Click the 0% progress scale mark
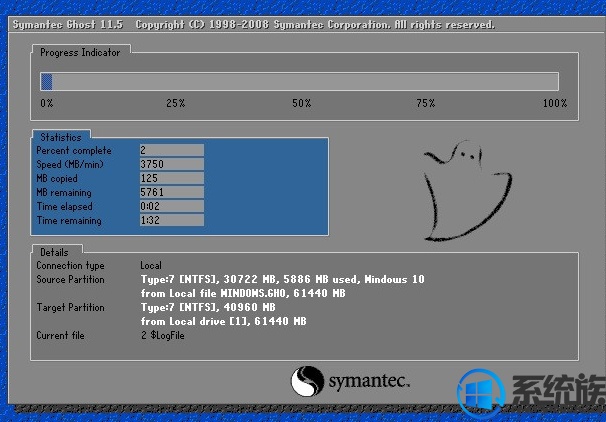The image size is (606, 422). [x=47, y=103]
